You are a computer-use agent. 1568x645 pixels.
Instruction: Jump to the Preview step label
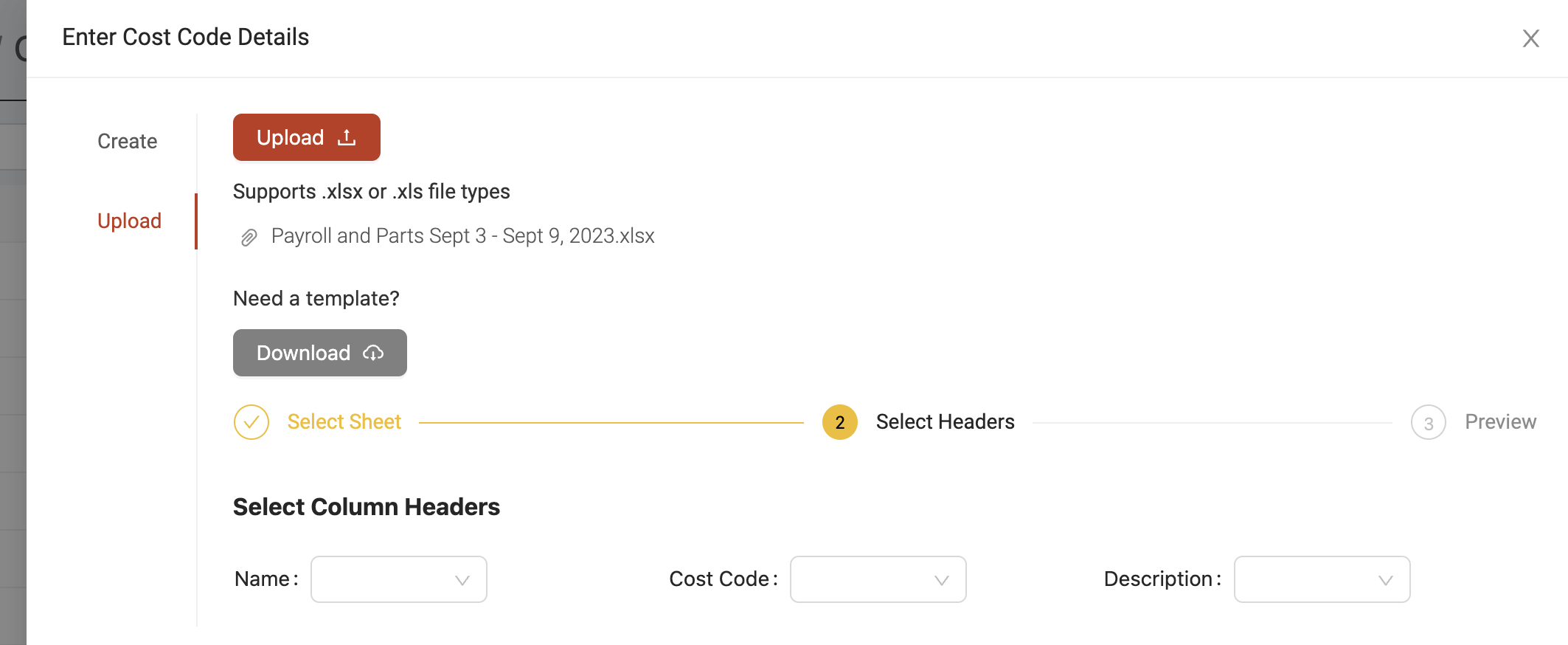1501,421
